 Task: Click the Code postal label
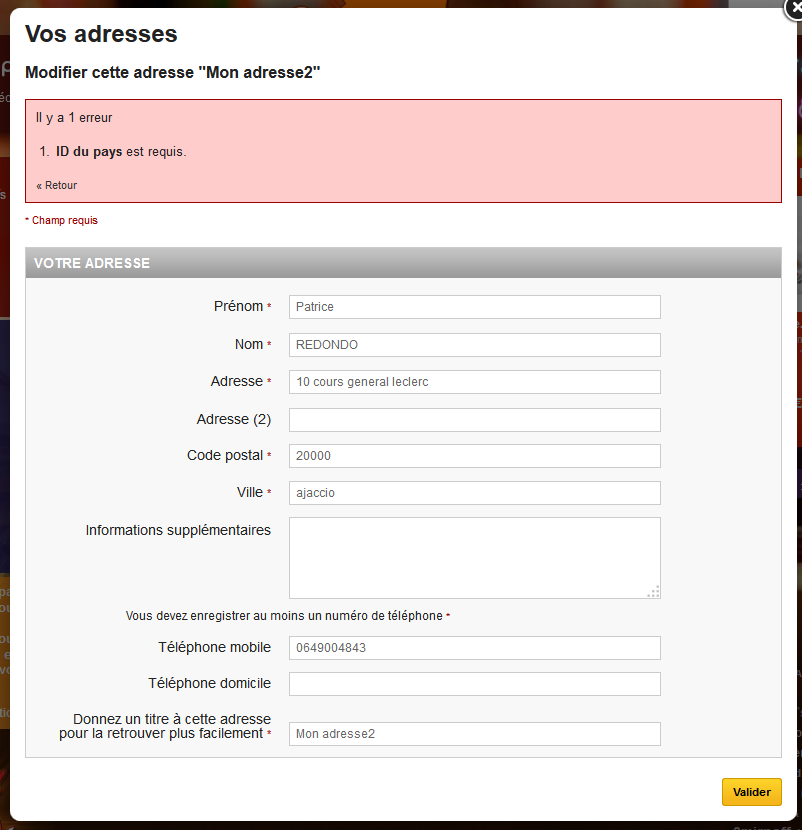[x=225, y=455]
